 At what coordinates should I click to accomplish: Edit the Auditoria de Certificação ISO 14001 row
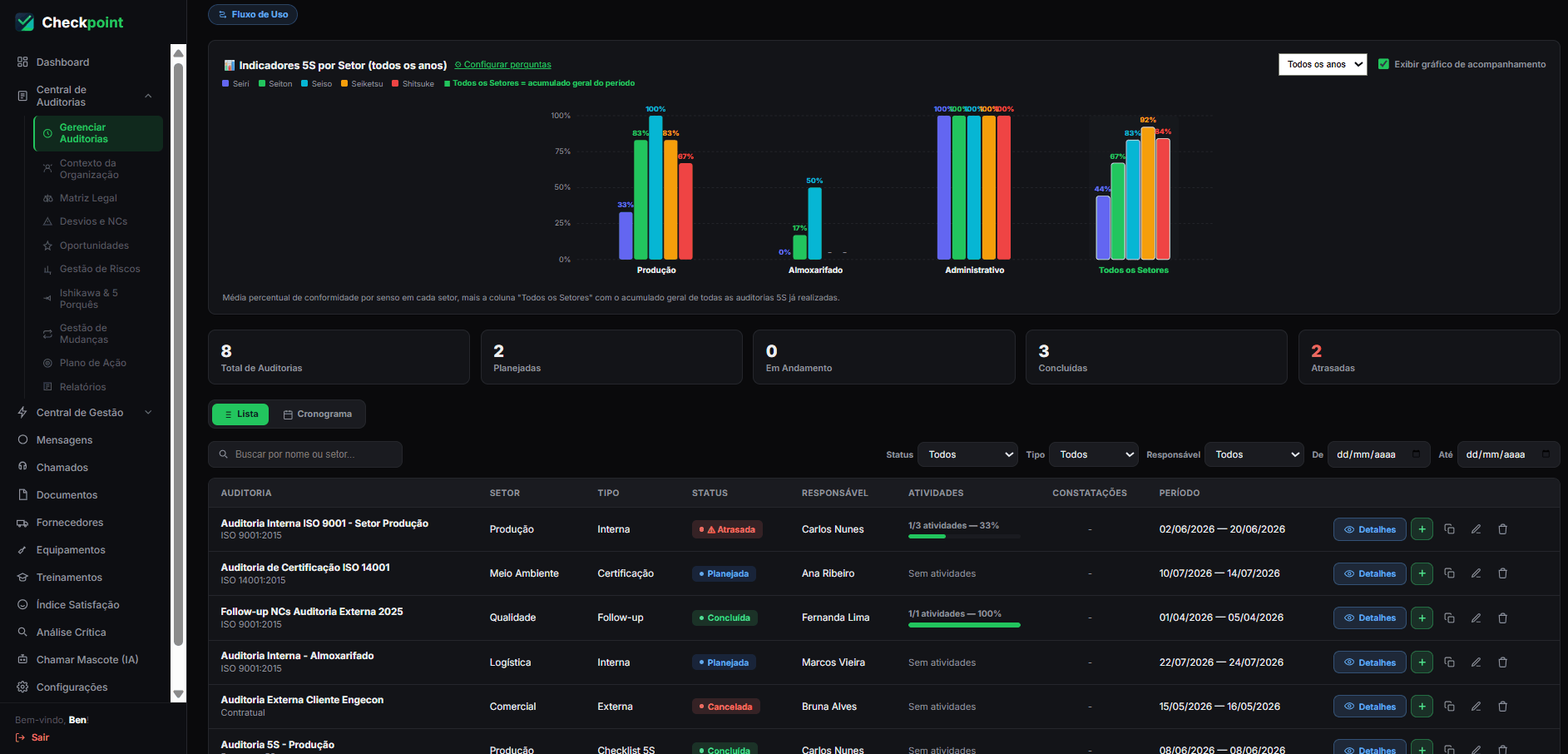click(x=1476, y=573)
